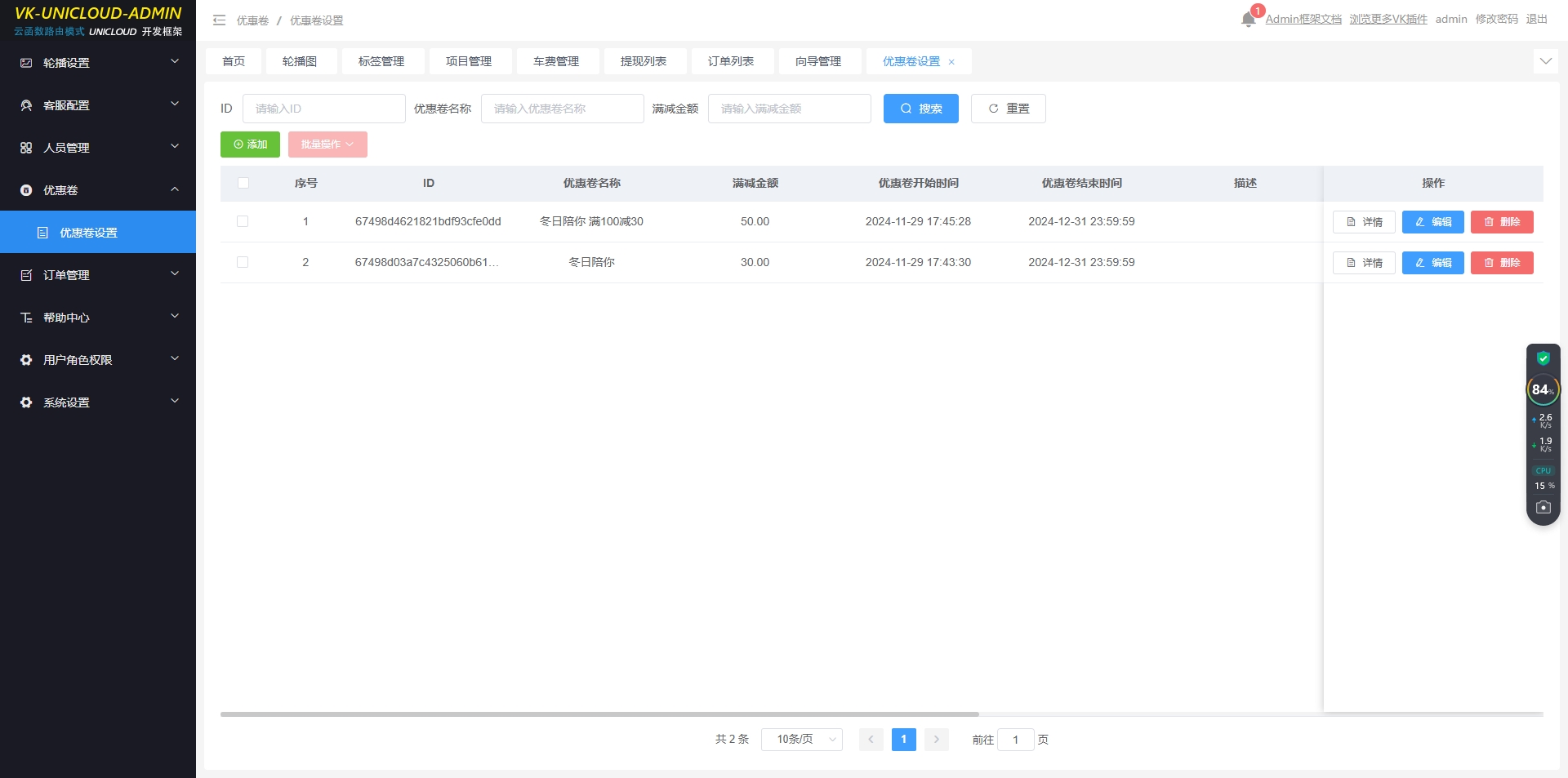Focus the 优惠卷名称 input field

(563, 109)
